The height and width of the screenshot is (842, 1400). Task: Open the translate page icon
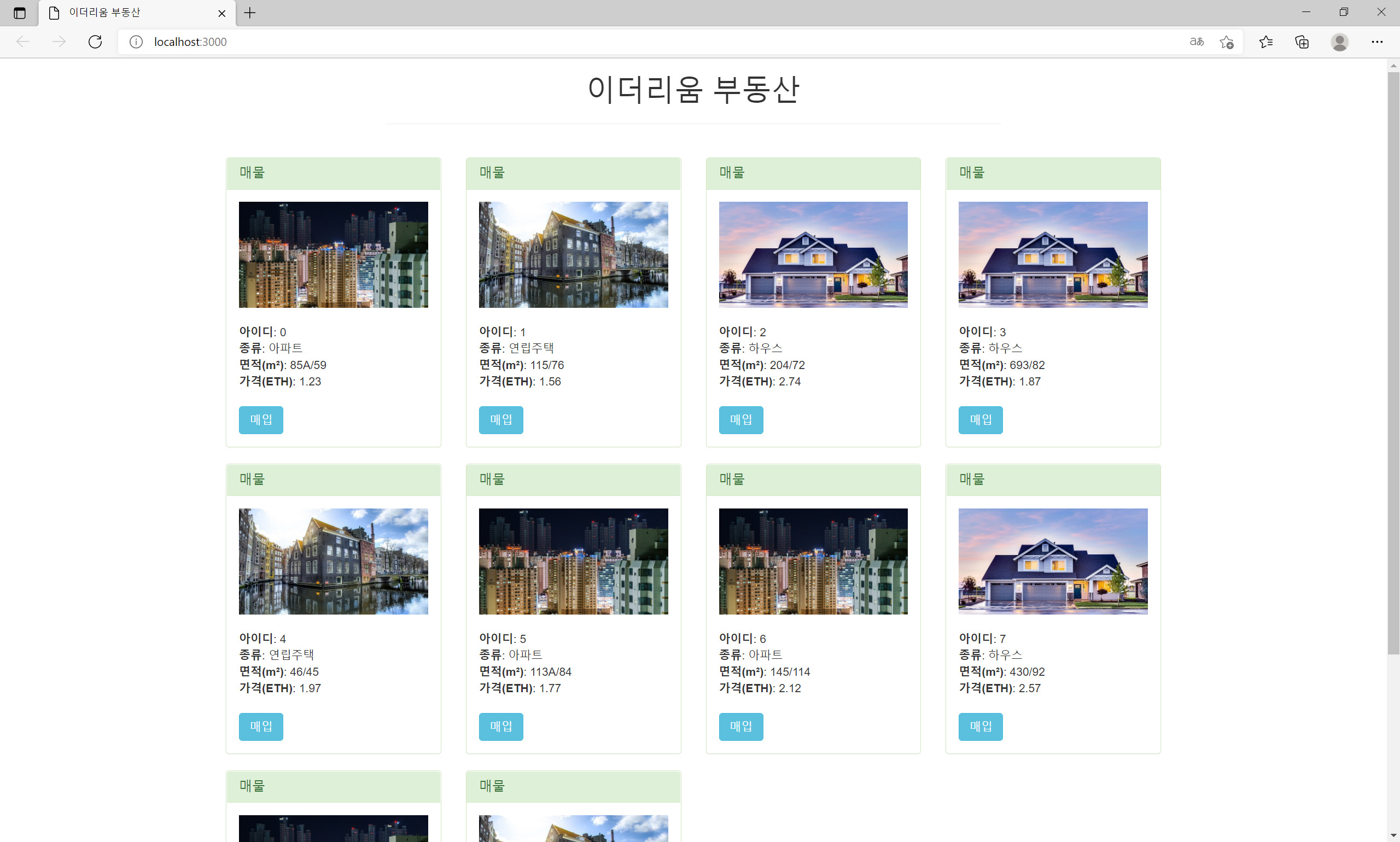pyautogui.click(x=1196, y=42)
